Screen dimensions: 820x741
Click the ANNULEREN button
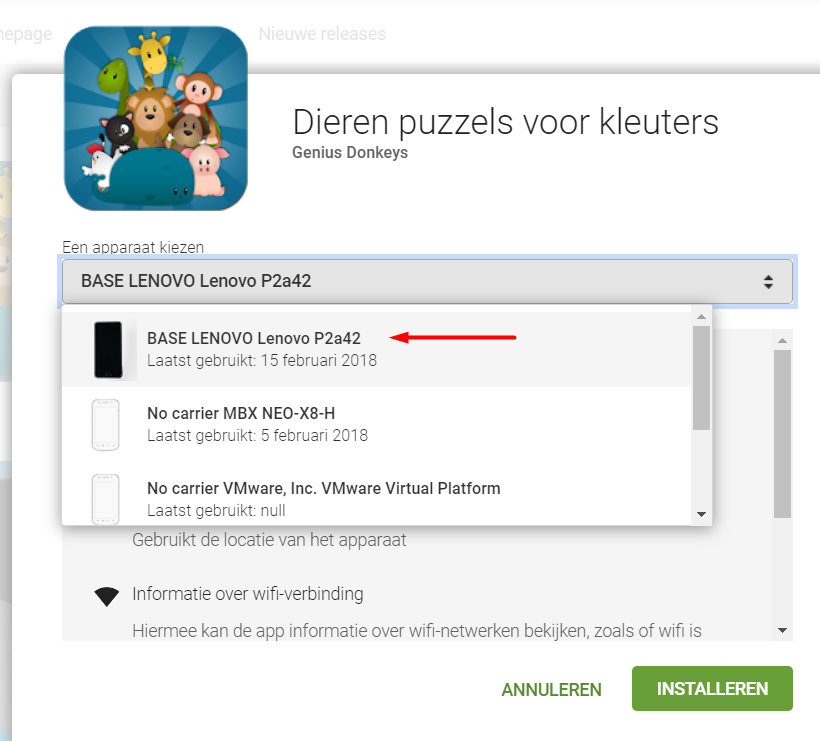pos(551,690)
